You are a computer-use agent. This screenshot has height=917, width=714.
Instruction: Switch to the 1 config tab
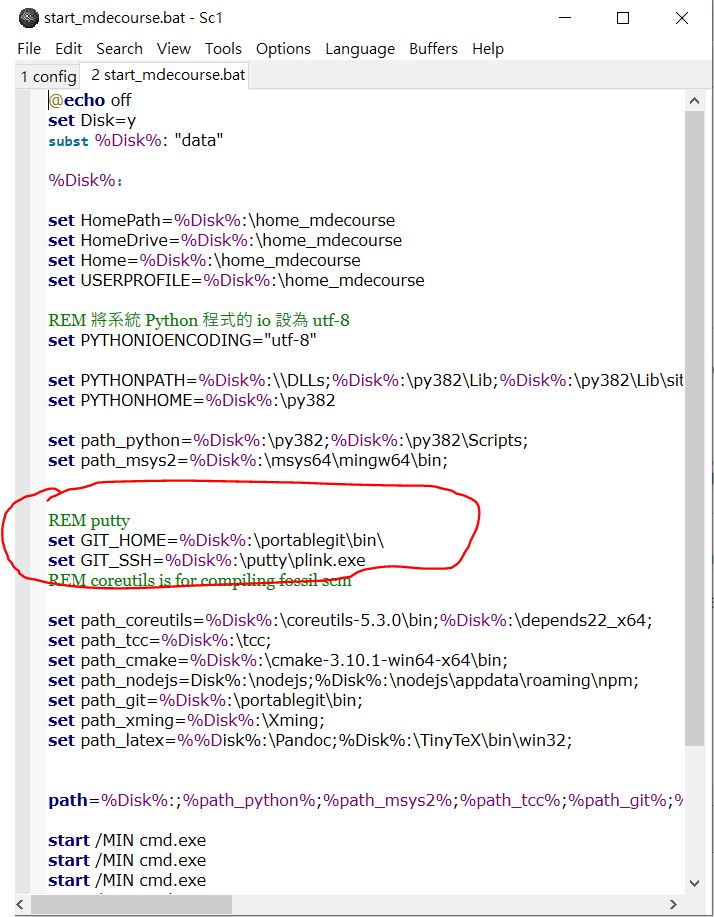[x=48, y=76]
